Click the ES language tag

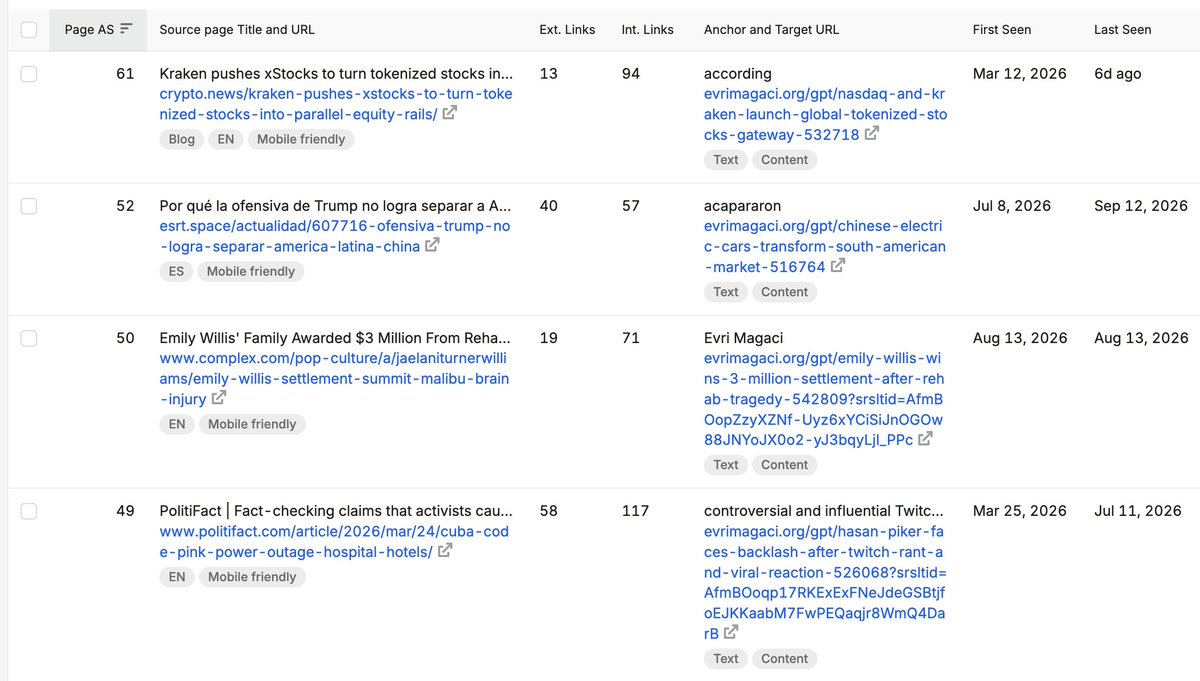[x=177, y=271]
